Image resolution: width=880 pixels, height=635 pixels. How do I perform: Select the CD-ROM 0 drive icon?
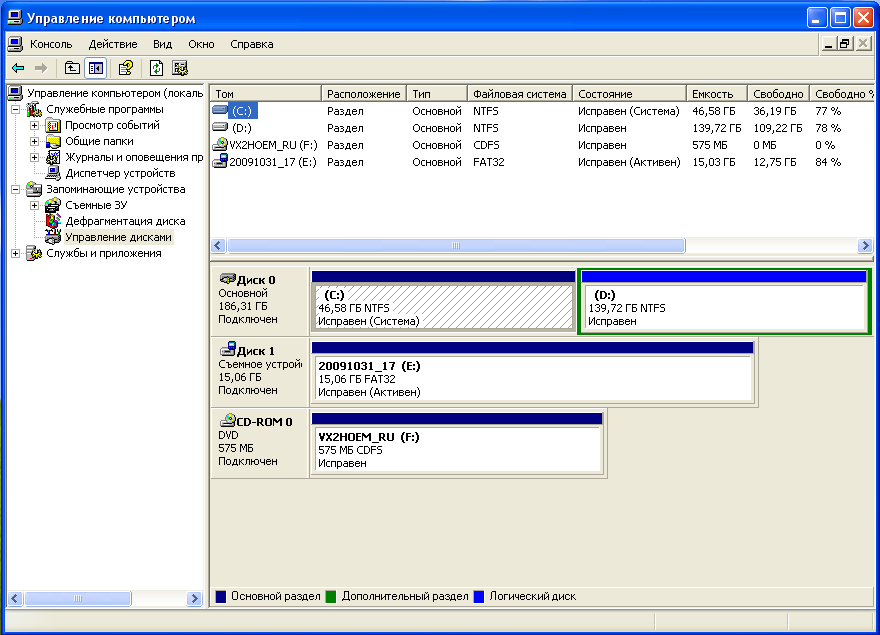pyautogui.click(x=227, y=421)
